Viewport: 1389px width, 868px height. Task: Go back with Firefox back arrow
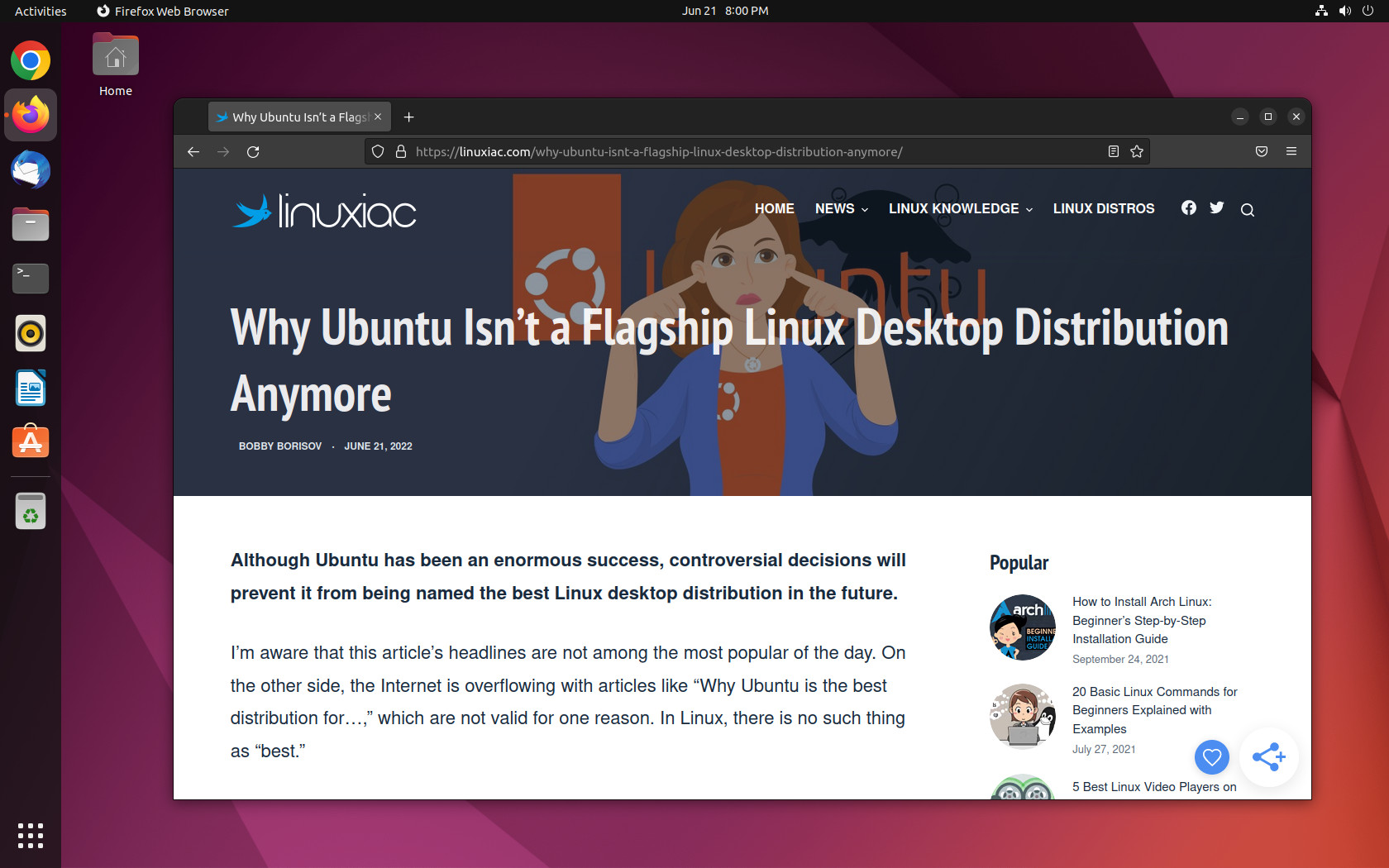(193, 152)
